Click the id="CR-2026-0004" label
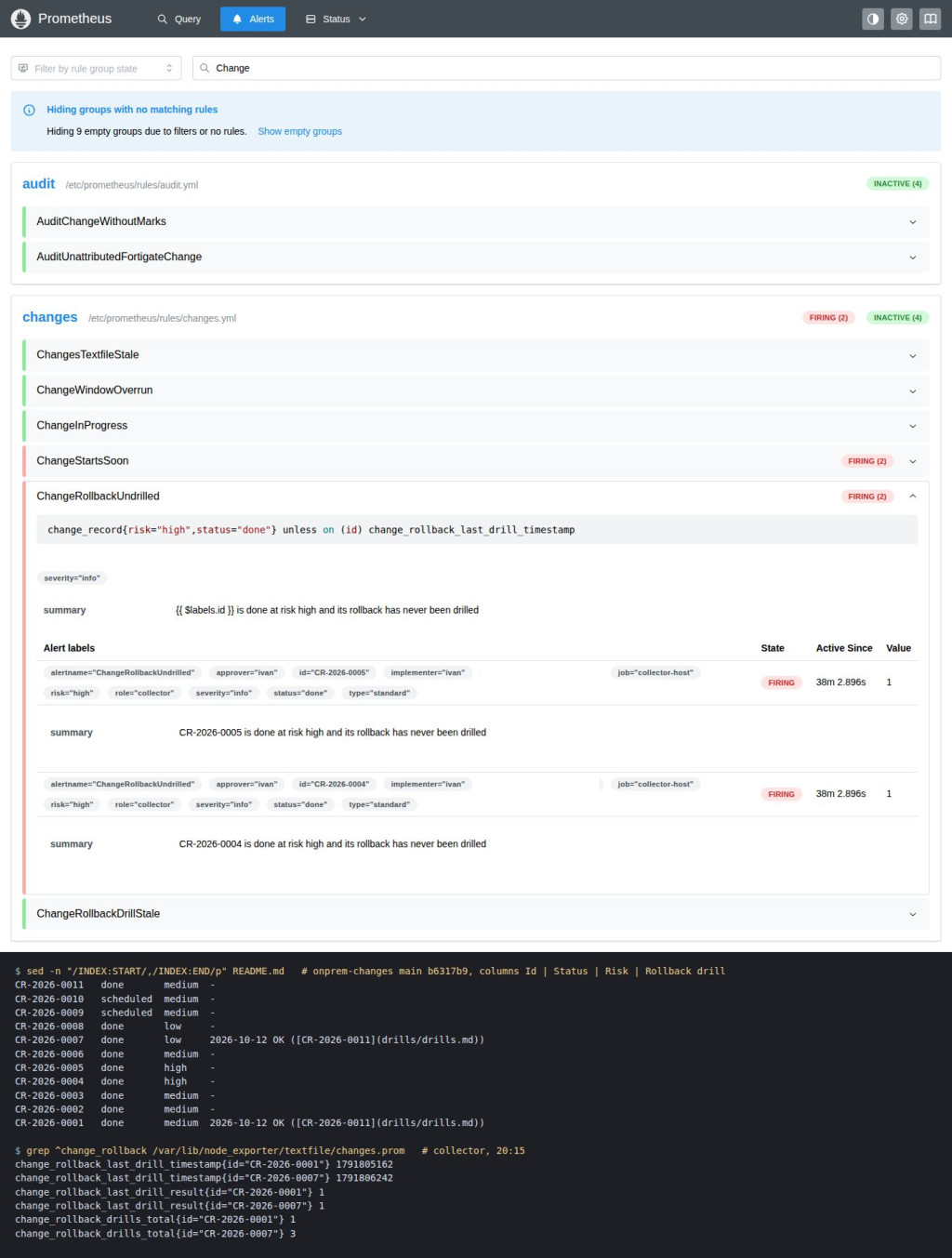 pyautogui.click(x=334, y=784)
